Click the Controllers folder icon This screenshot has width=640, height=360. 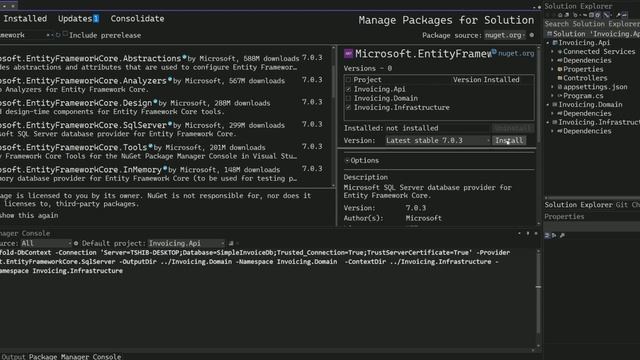coord(560,78)
